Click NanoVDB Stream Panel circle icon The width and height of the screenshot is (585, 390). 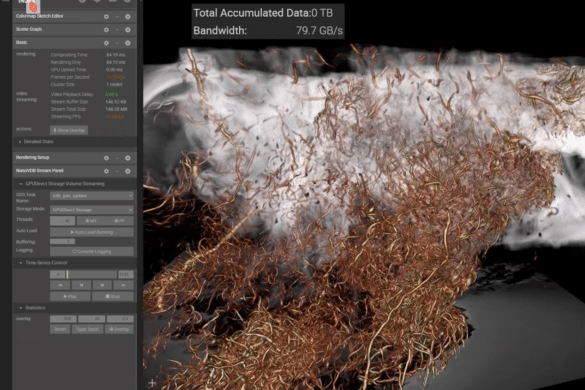coord(128,171)
